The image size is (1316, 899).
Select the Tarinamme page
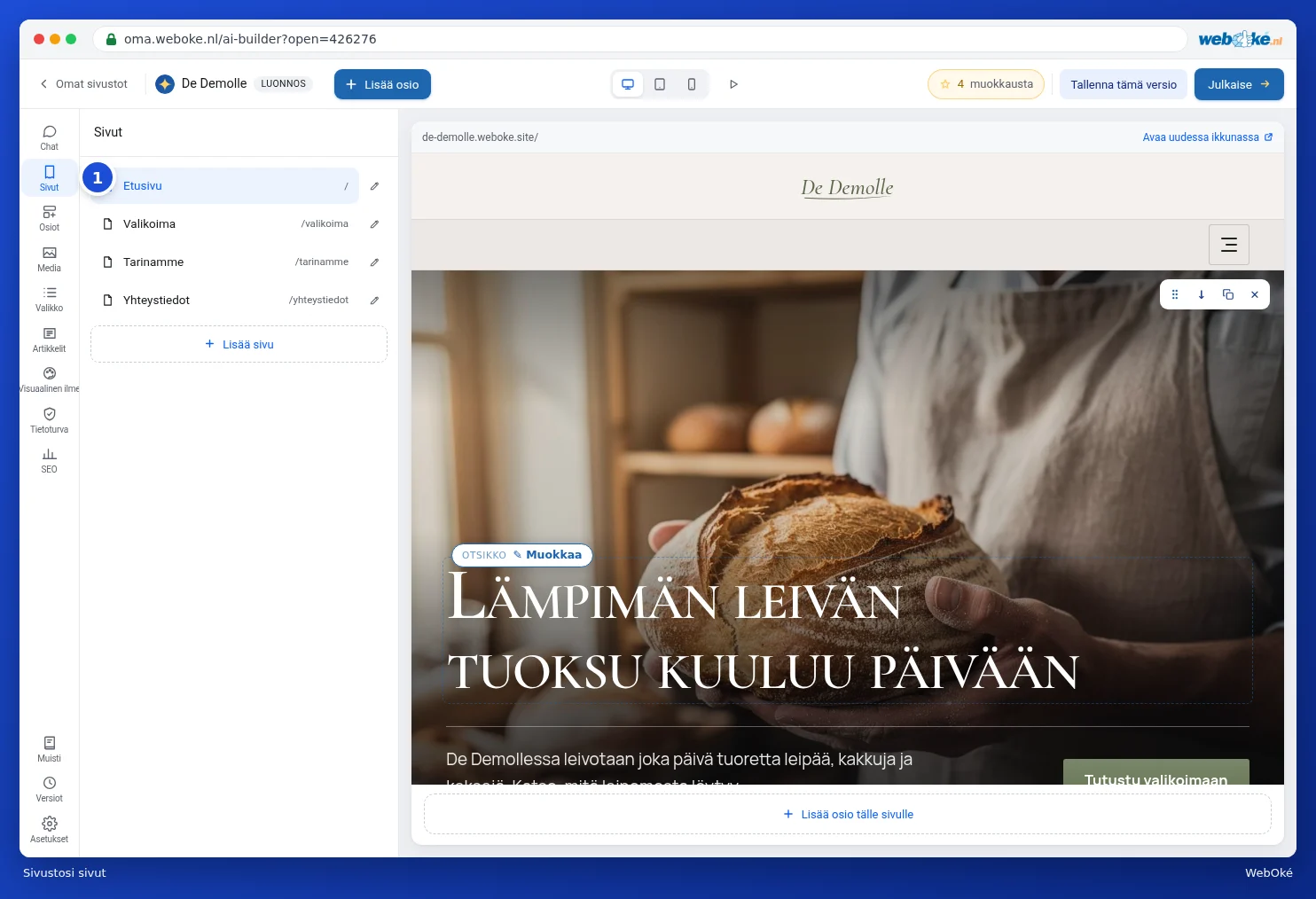click(x=225, y=262)
